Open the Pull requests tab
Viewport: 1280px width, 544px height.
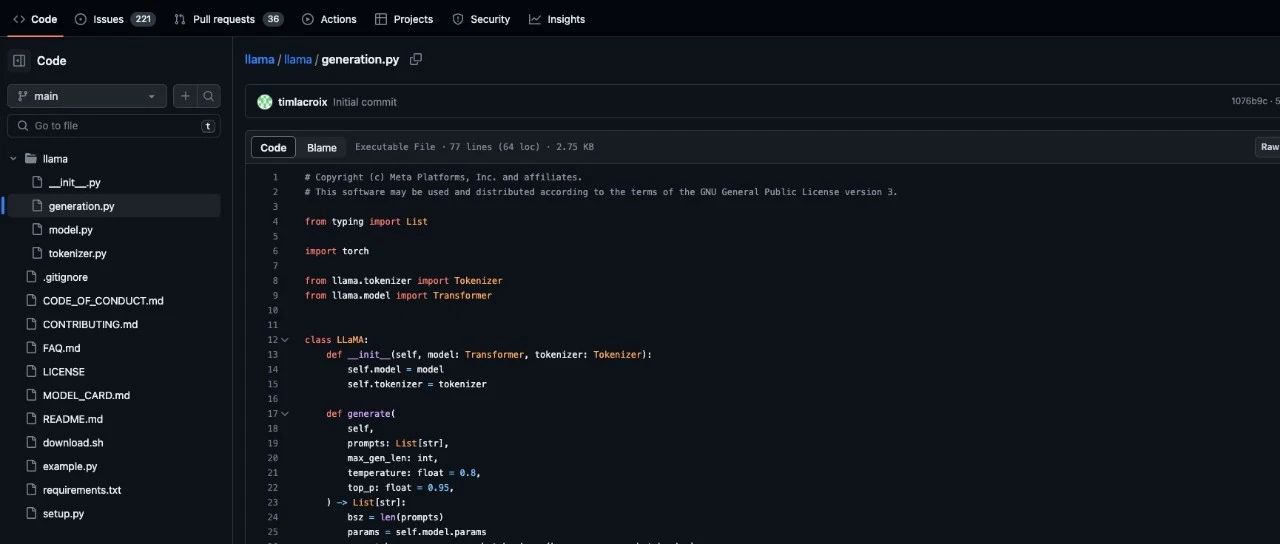tap(229, 19)
